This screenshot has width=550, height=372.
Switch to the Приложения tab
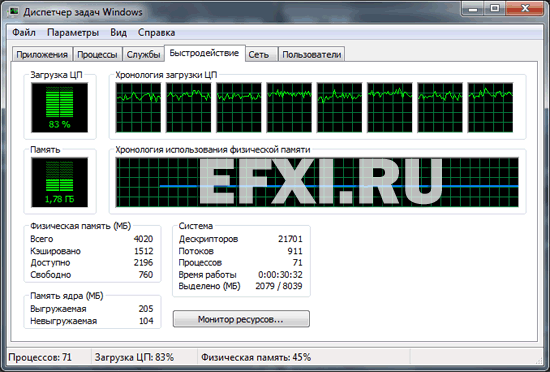pyautogui.click(x=42, y=55)
